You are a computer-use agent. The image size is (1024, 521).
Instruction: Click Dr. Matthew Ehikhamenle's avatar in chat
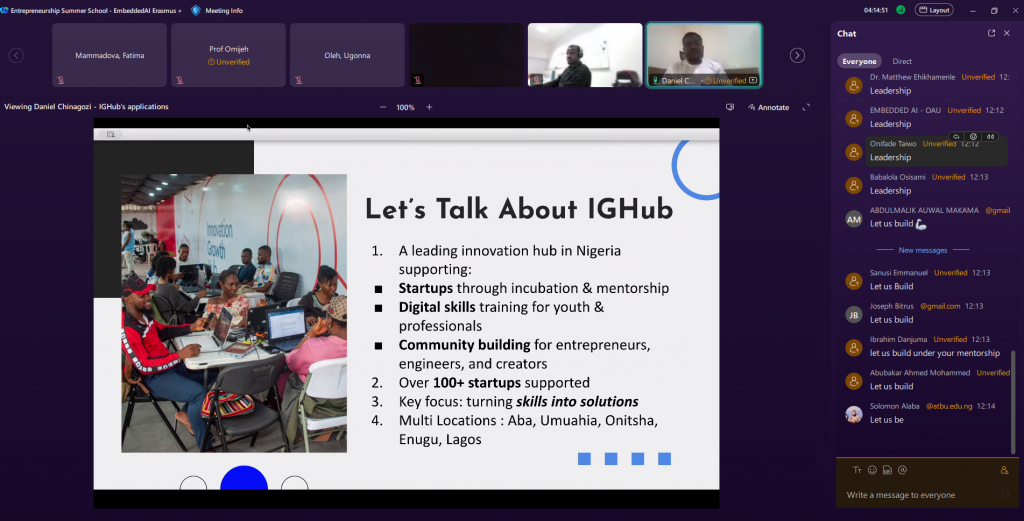click(x=854, y=85)
